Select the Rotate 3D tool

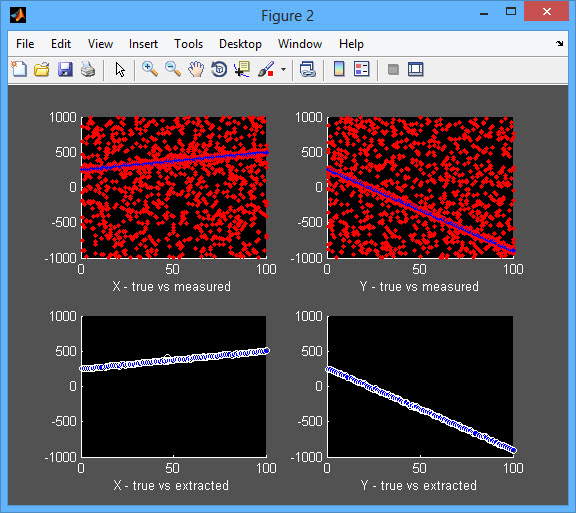(219, 69)
